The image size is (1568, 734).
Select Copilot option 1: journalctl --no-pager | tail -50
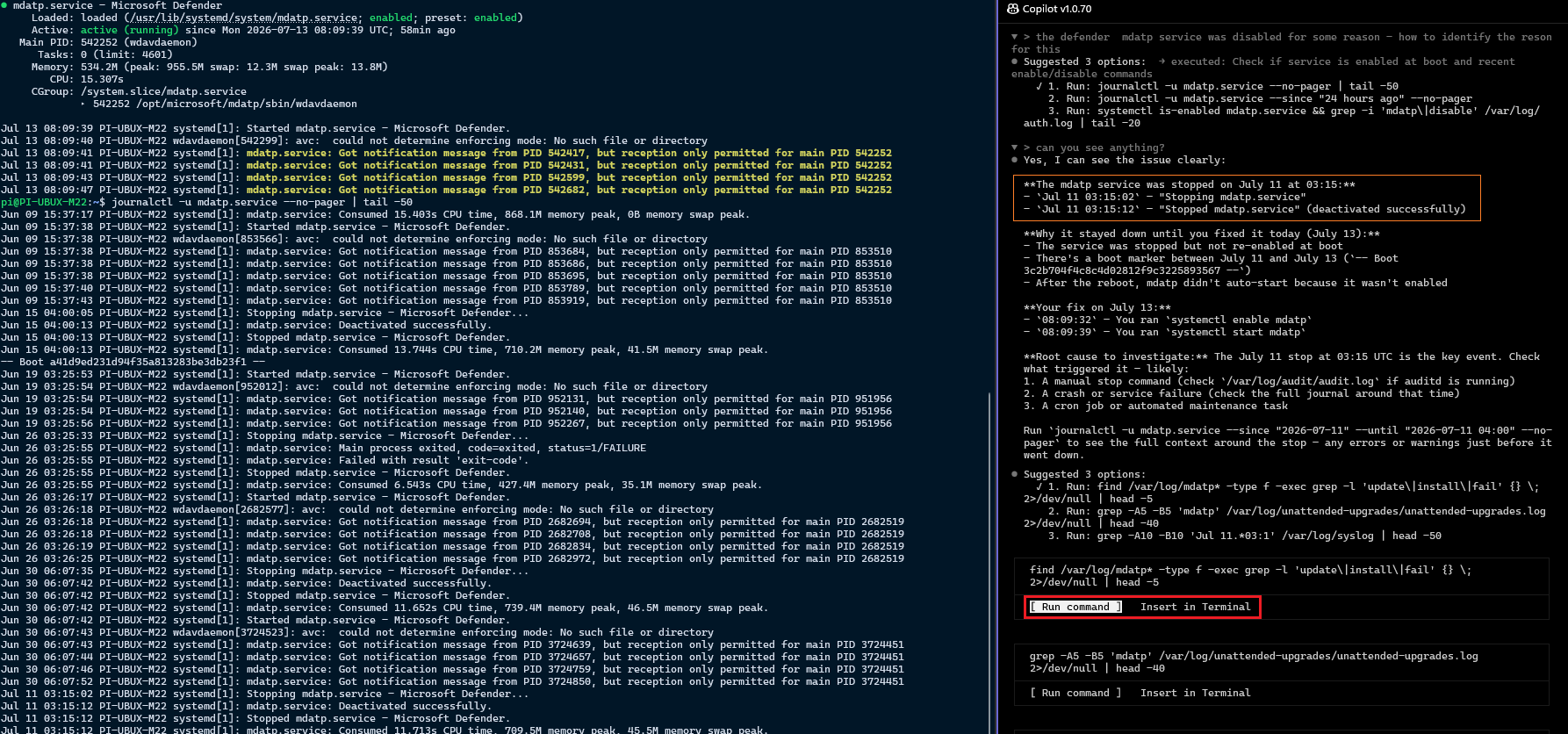(x=1223, y=86)
